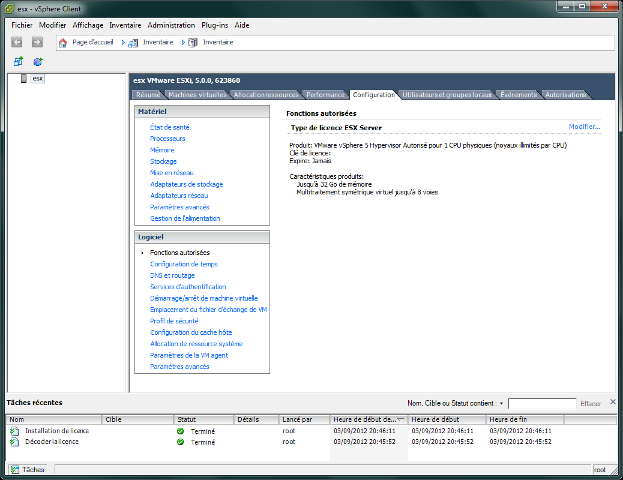The image size is (623, 480).
Task: Open Services d'authentification link
Action: click(x=188, y=287)
